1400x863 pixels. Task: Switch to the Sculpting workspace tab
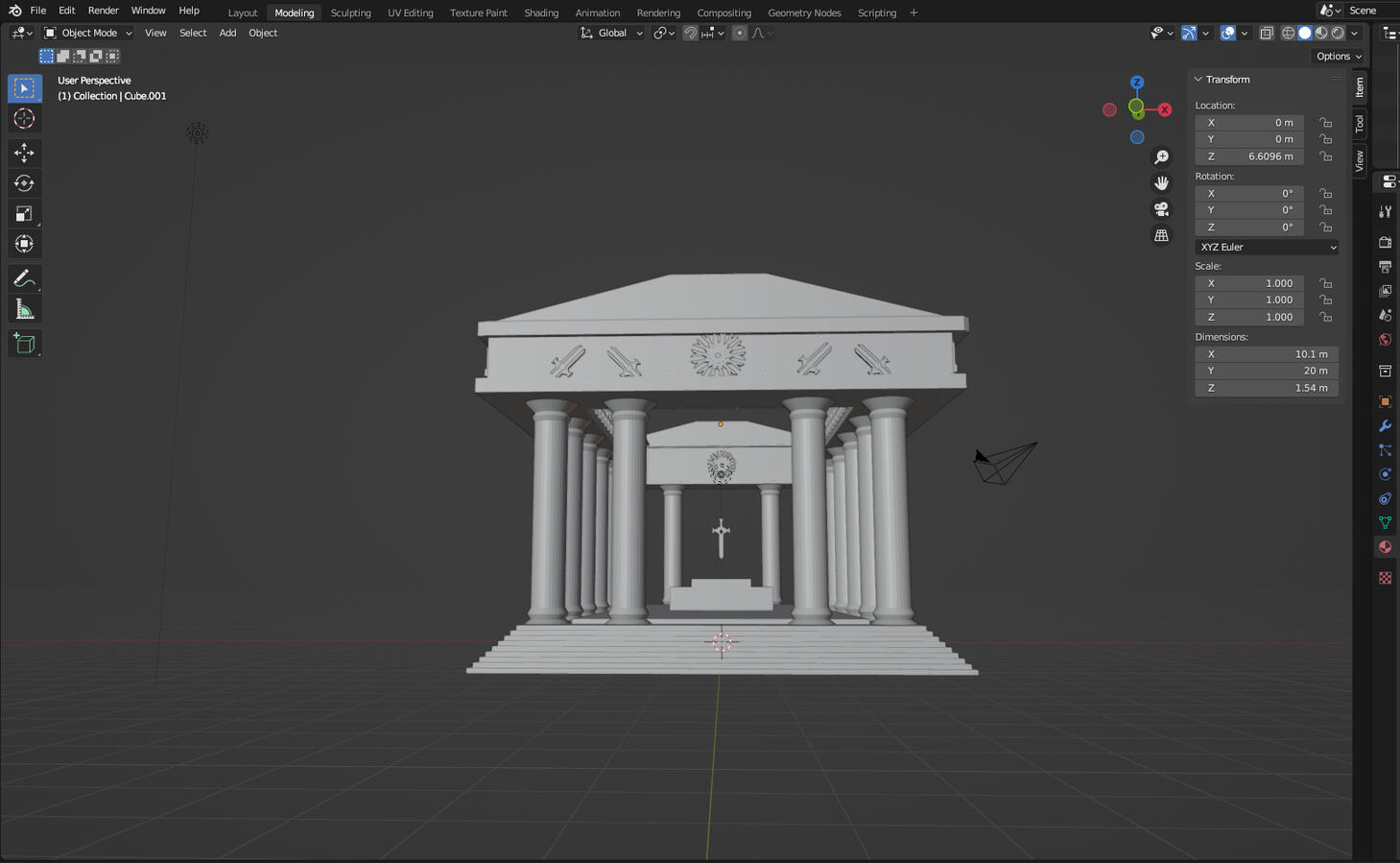(350, 12)
